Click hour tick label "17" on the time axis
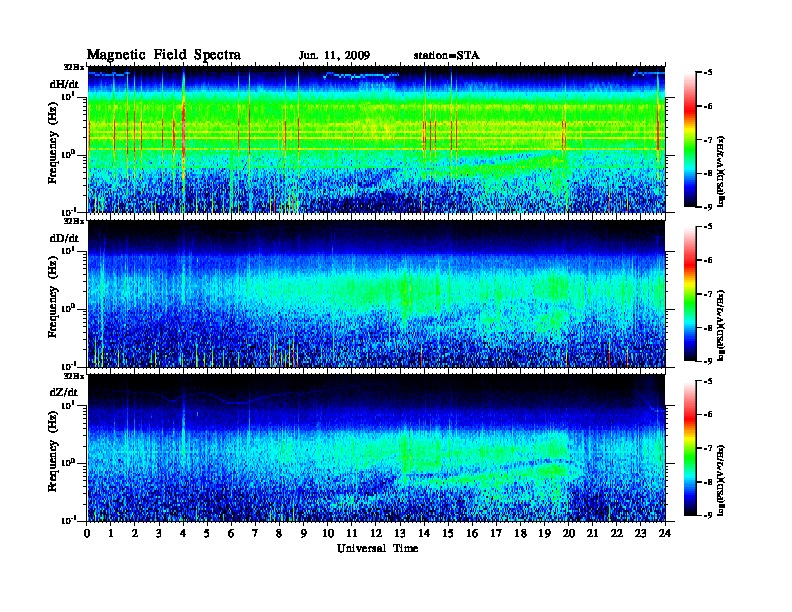Viewport: 792px width, 612px height. tap(497, 533)
